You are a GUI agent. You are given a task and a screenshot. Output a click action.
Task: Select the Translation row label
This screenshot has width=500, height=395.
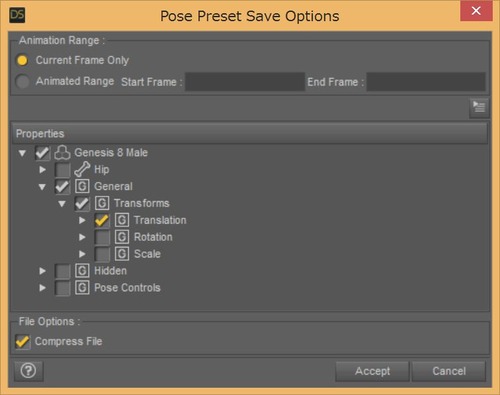point(160,220)
